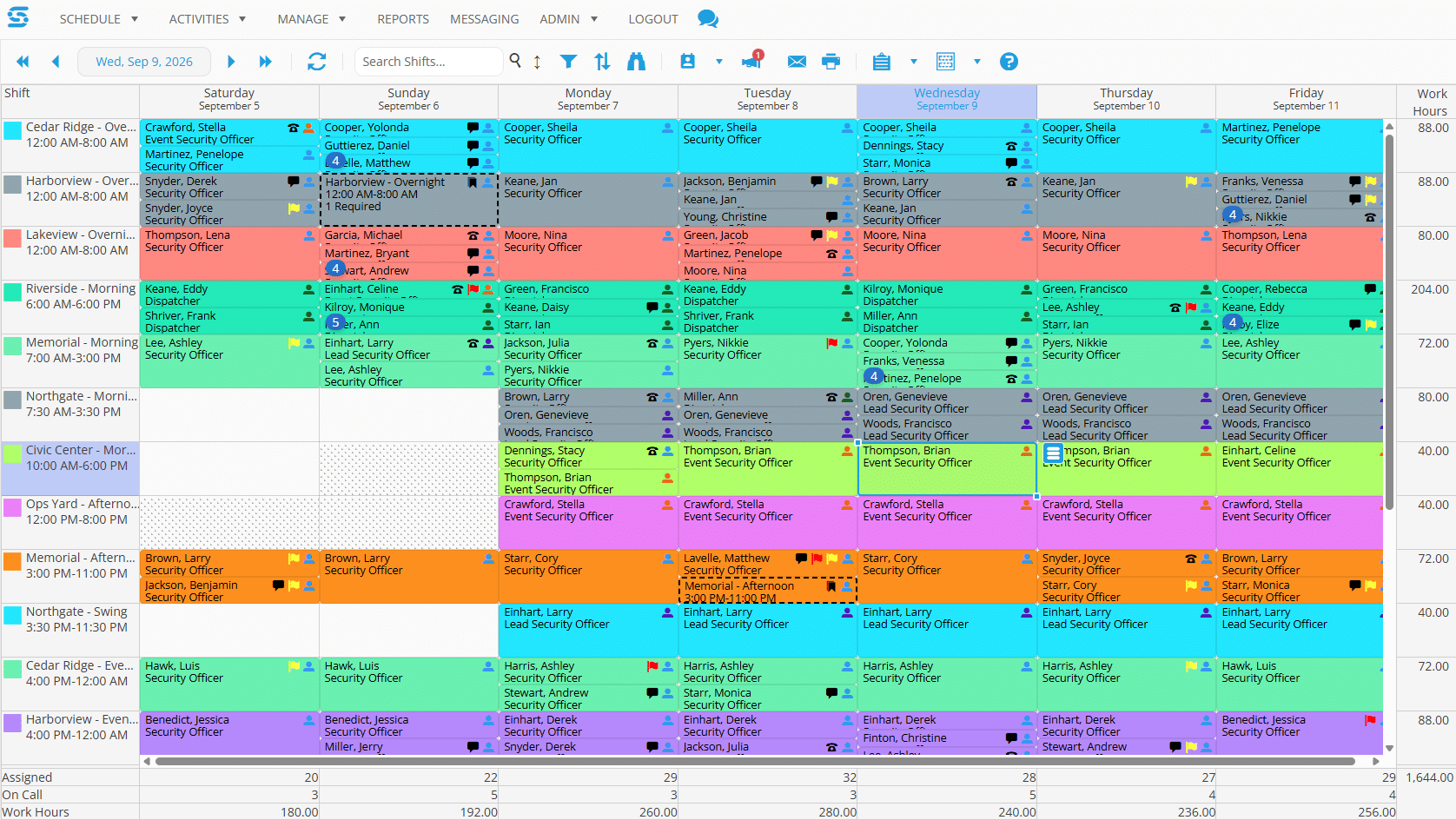Expand the Schedule menu arrow
Screen dimensions: 1456x820
point(135,19)
